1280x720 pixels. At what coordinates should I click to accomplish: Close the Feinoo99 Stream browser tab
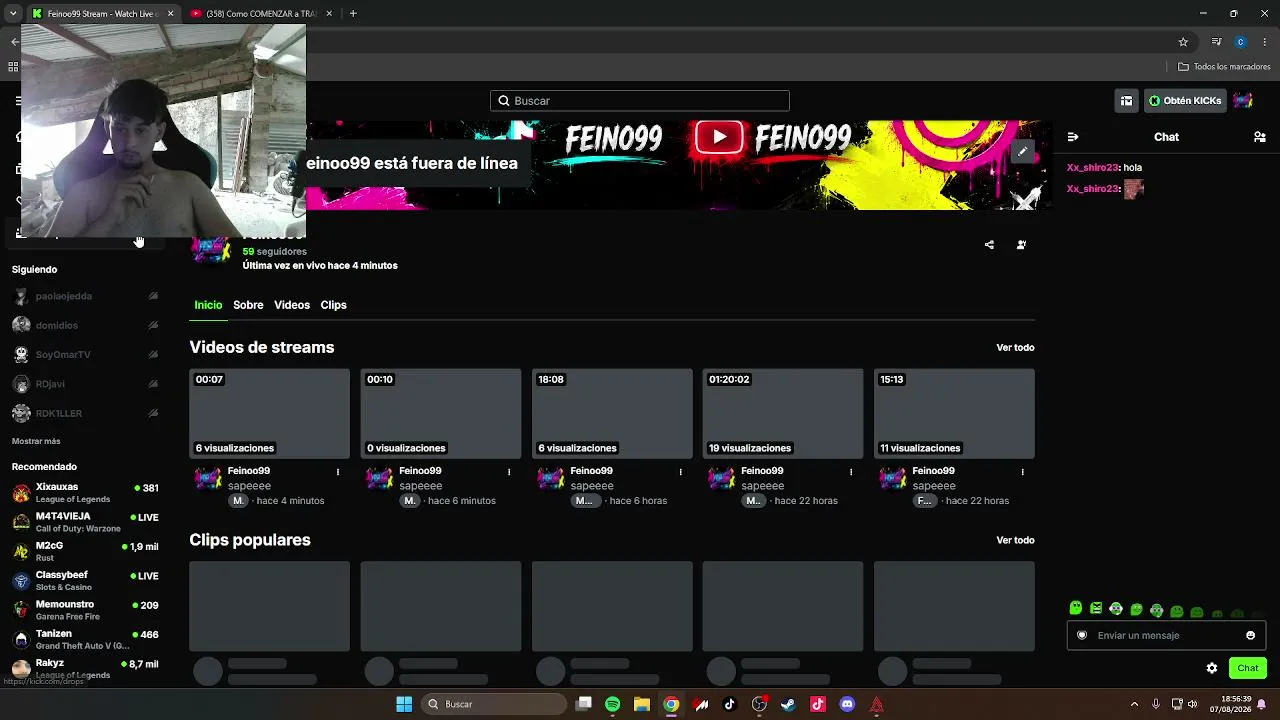170,14
